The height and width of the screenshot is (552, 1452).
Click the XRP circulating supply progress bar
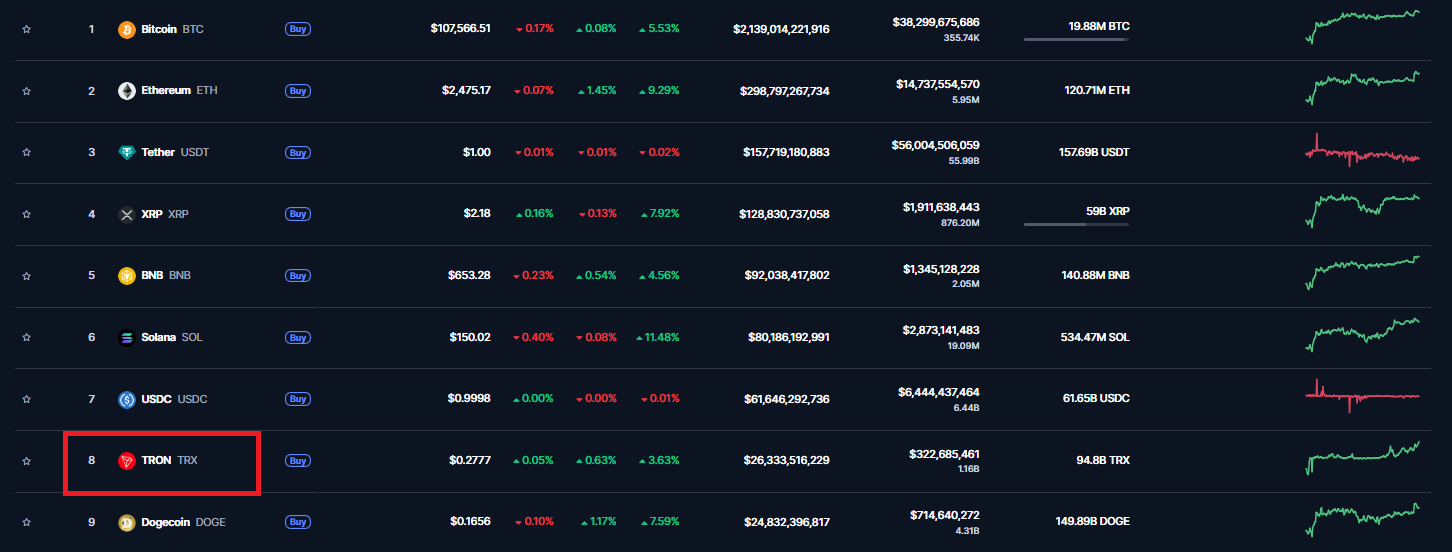(1076, 225)
